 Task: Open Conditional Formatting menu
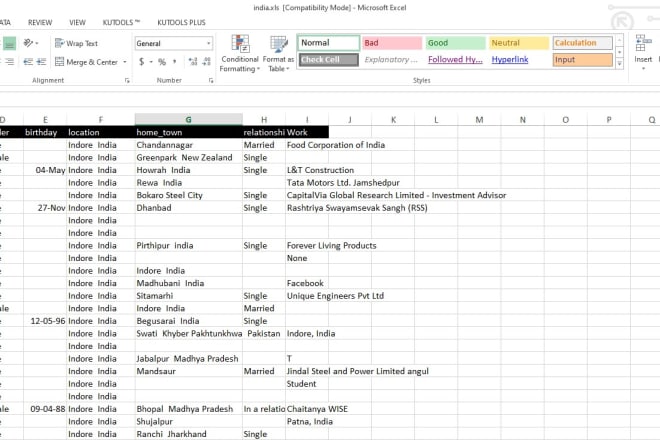pos(240,53)
